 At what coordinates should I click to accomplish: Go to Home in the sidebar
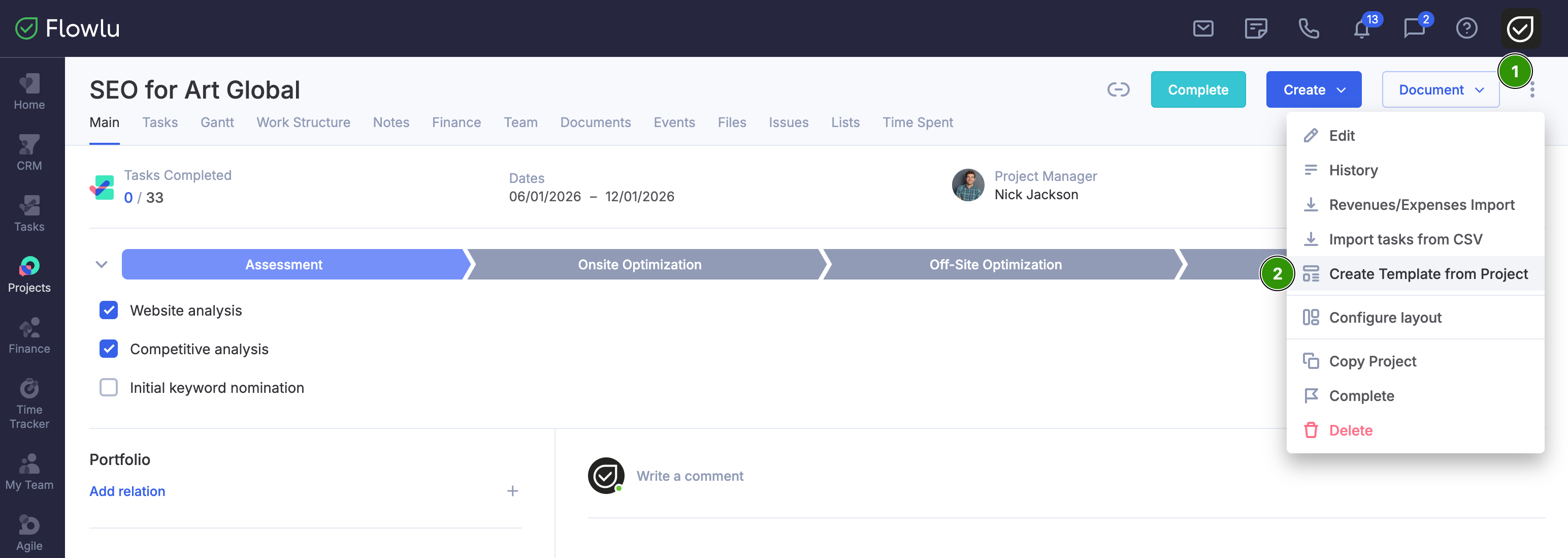(x=29, y=92)
